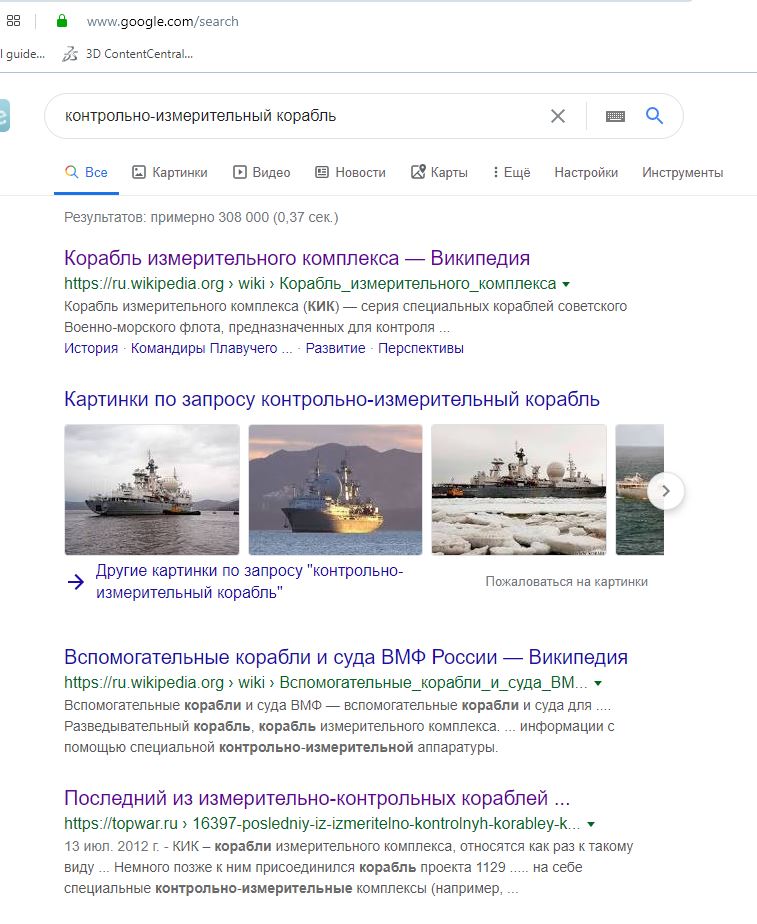Open the first ship image thumbnail

pyautogui.click(x=152, y=490)
